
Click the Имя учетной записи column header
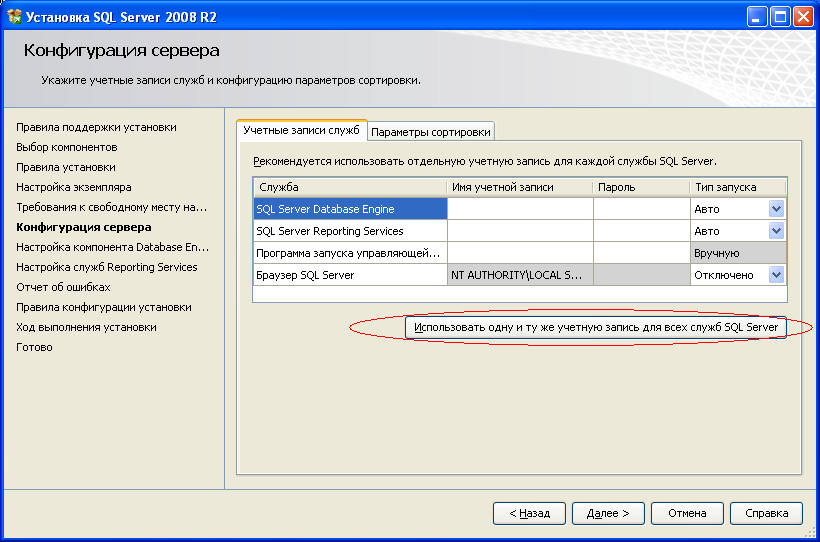[x=519, y=187]
